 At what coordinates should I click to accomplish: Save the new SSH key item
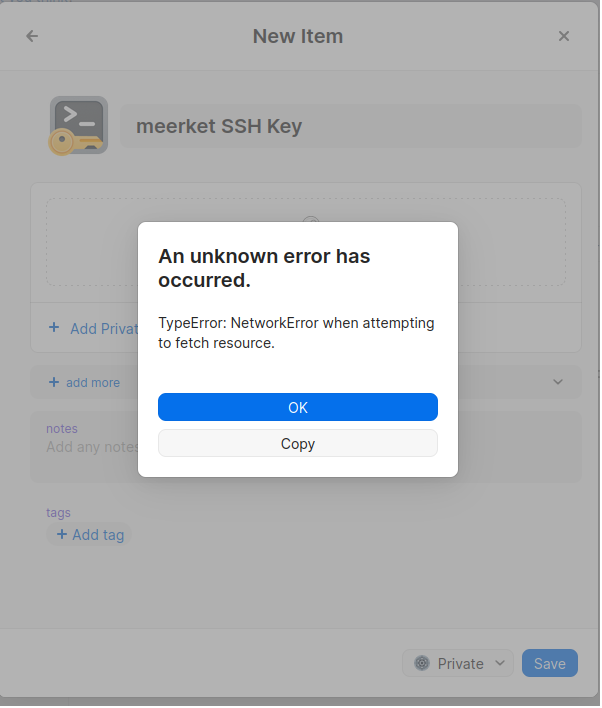click(550, 664)
